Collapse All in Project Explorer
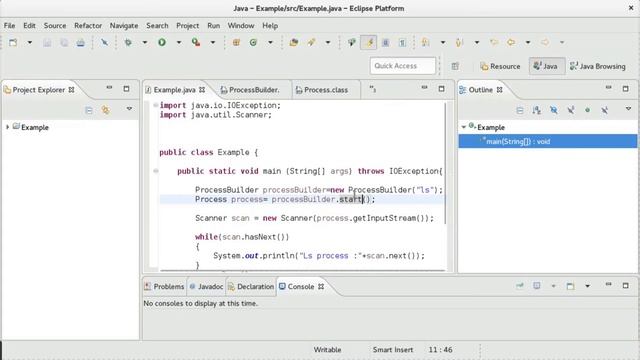 point(89,110)
